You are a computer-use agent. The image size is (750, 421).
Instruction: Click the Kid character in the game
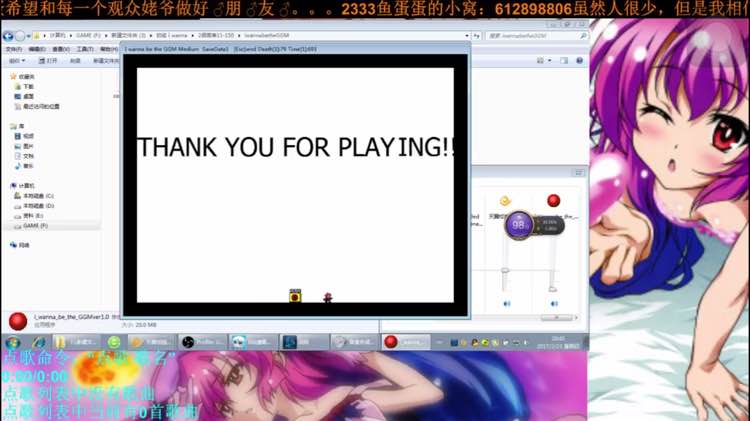(x=327, y=298)
